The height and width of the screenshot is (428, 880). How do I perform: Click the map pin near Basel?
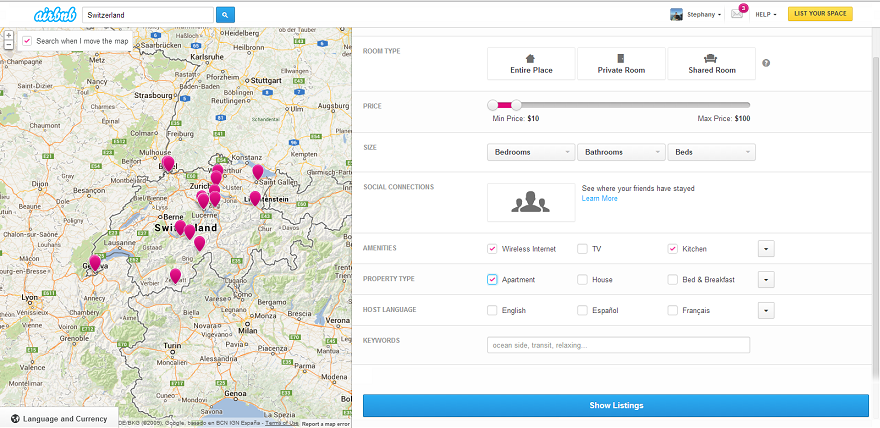click(168, 164)
